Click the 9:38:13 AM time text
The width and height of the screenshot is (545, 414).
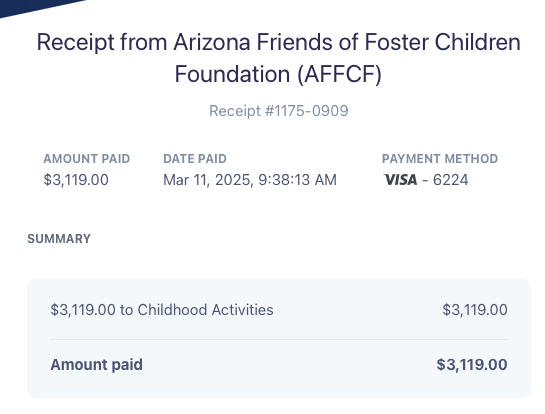(298, 180)
